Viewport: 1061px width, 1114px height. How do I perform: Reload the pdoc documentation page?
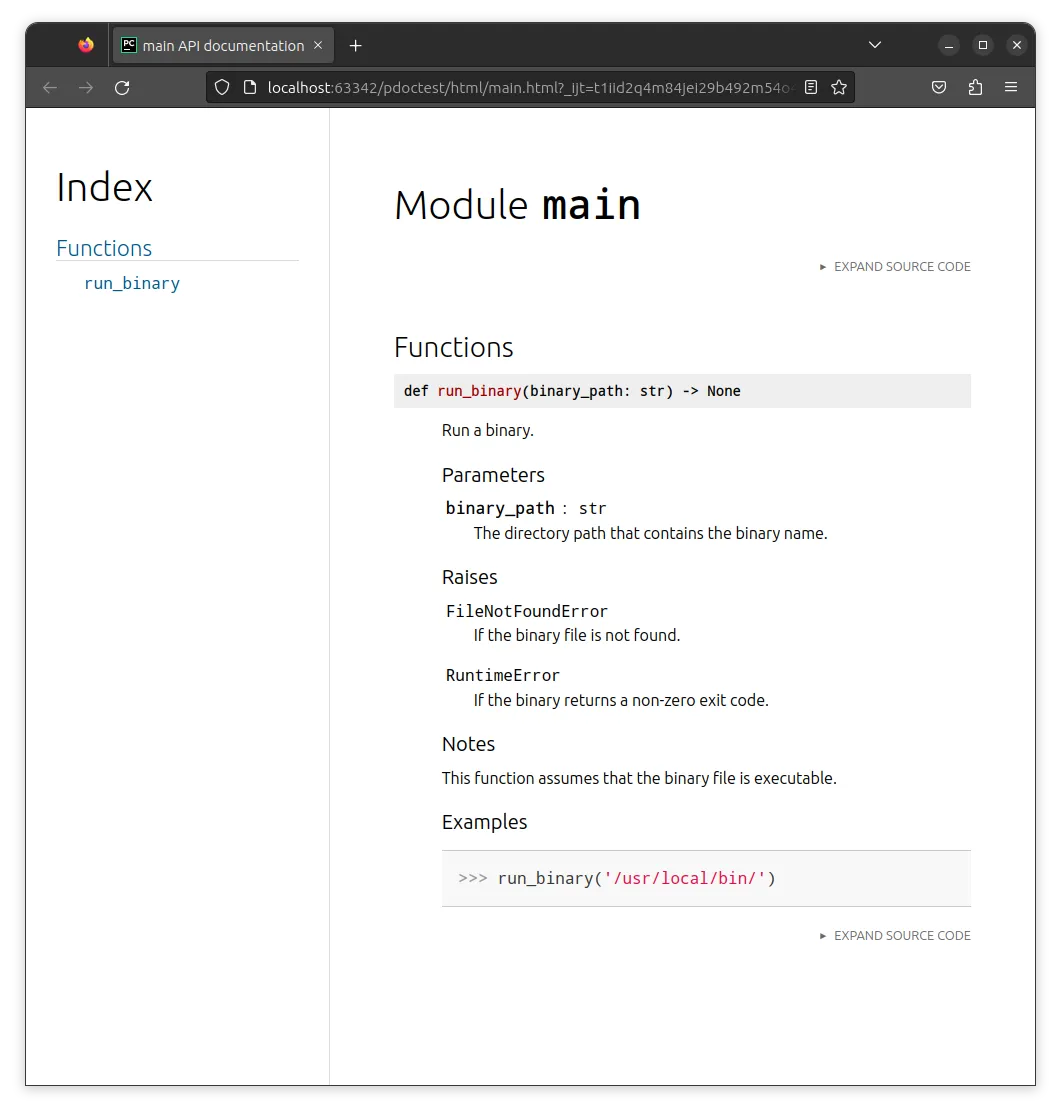(x=122, y=87)
